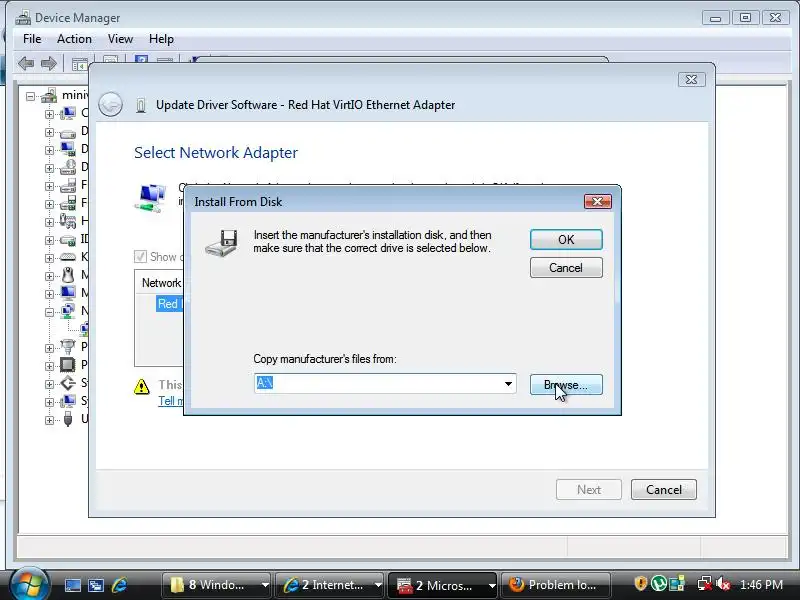This screenshot has width=800, height=600.
Task: Toggle the Show compatible hardware checkbox
Action: tap(140, 257)
